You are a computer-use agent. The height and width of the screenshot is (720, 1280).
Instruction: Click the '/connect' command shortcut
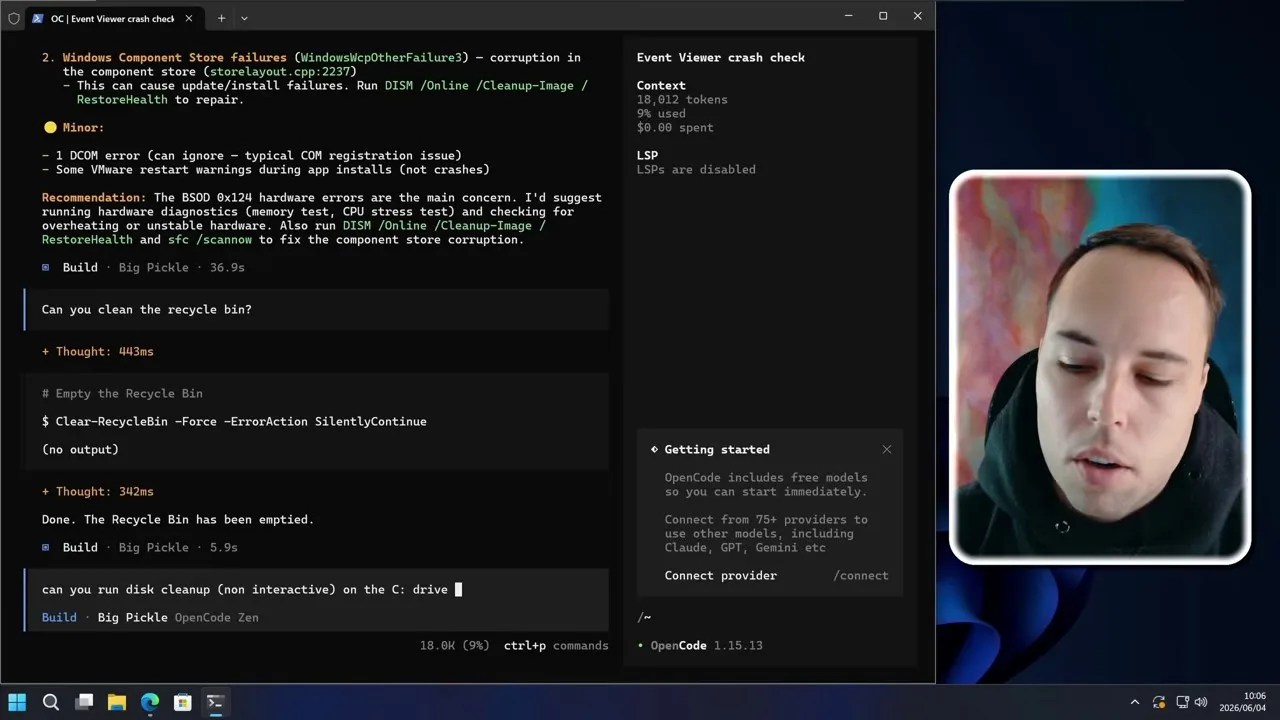[861, 576]
